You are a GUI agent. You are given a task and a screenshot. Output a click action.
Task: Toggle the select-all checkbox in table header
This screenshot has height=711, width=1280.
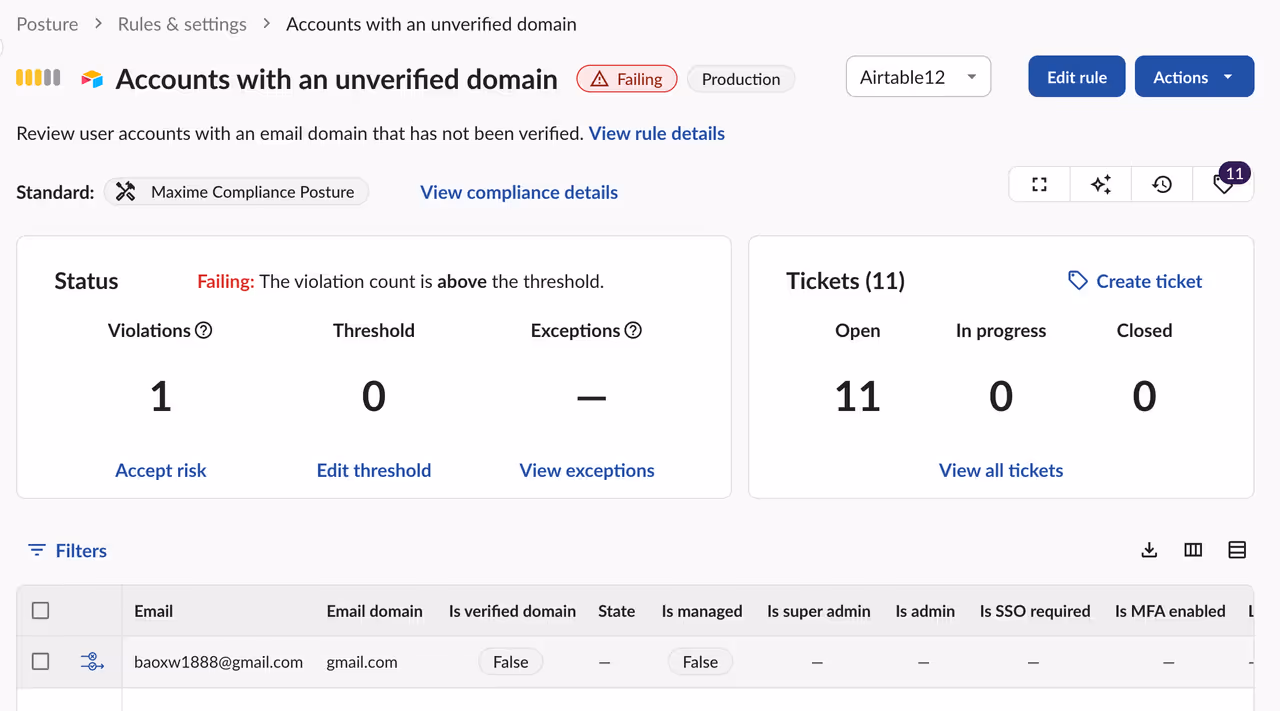pyautogui.click(x=41, y=611)
